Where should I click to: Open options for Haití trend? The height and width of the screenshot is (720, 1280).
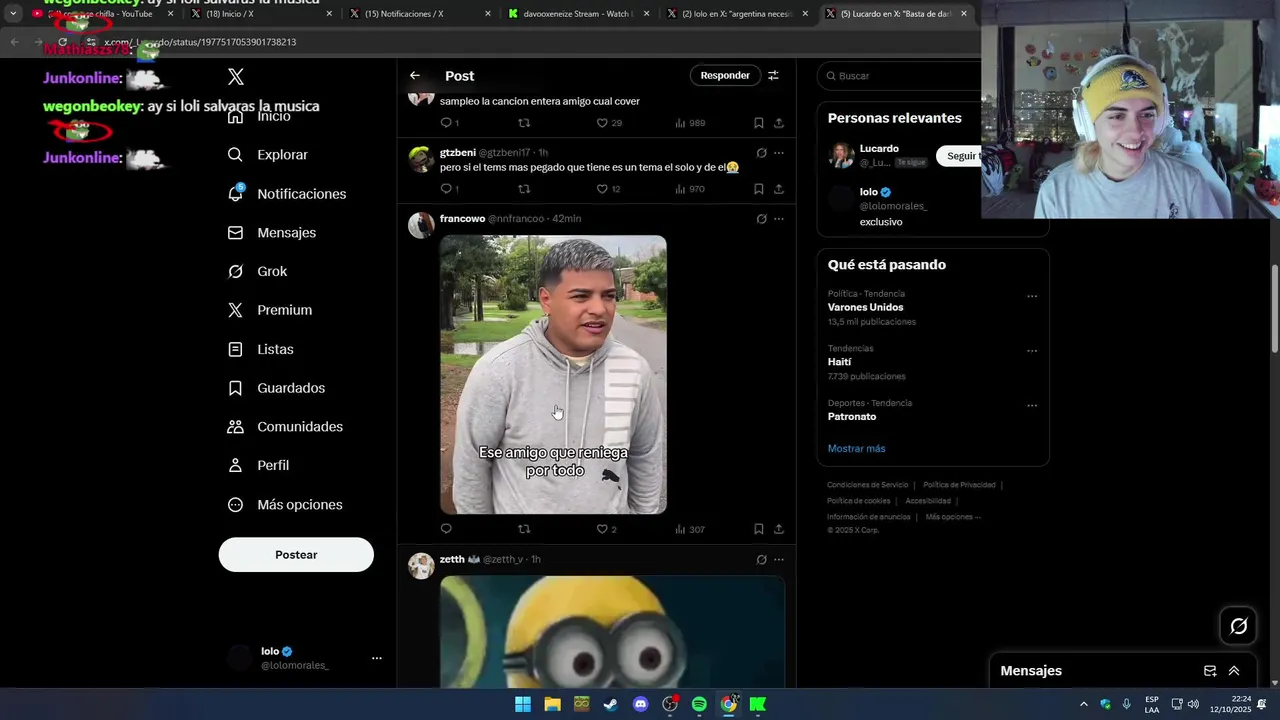(x=1032, y=351)
